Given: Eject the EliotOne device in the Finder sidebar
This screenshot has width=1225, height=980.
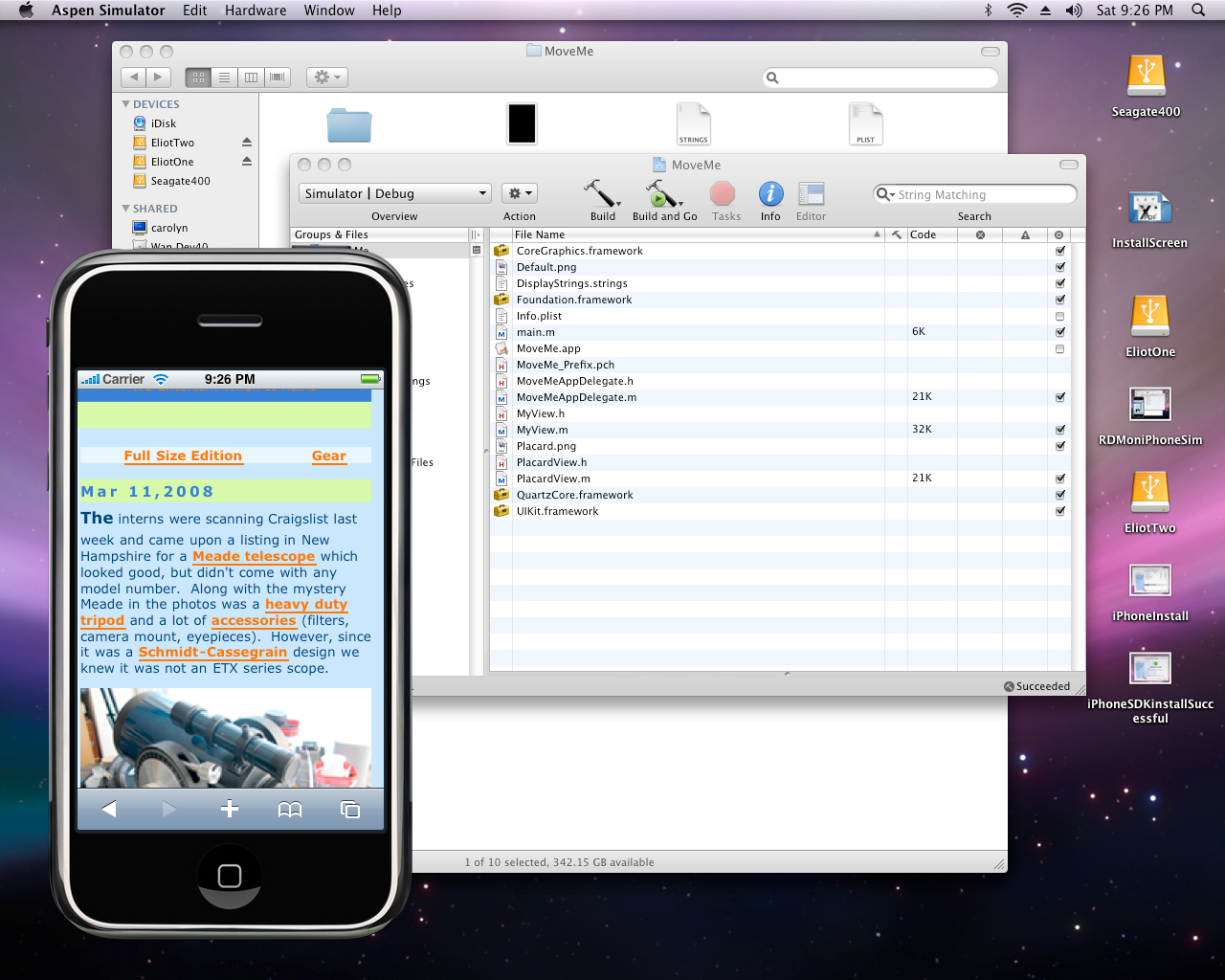Looking at the screenshot, I should 246,162.
